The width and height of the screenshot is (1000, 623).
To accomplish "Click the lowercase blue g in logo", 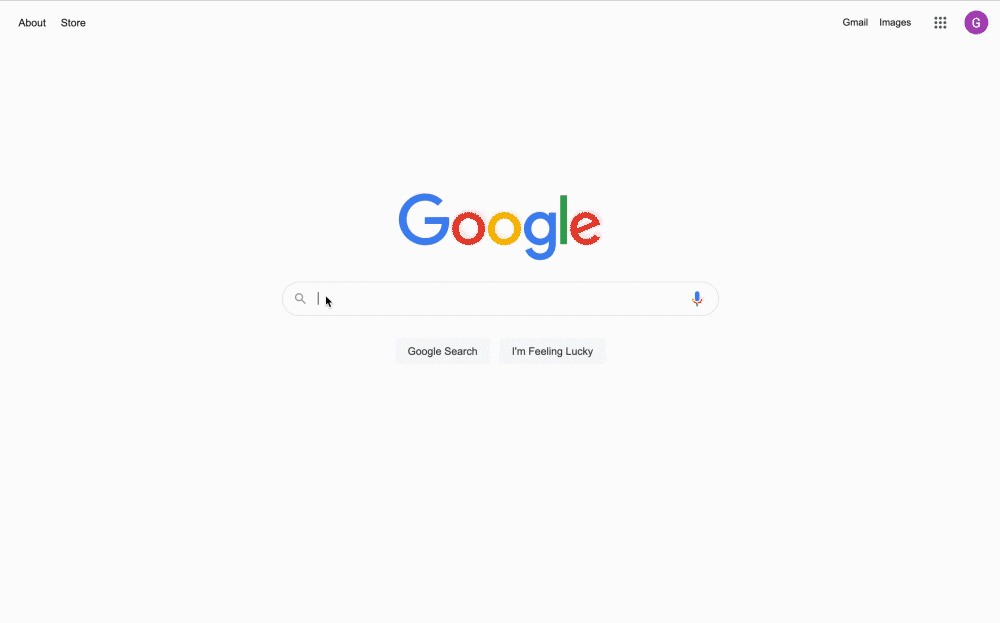I will tap(540, 235).
